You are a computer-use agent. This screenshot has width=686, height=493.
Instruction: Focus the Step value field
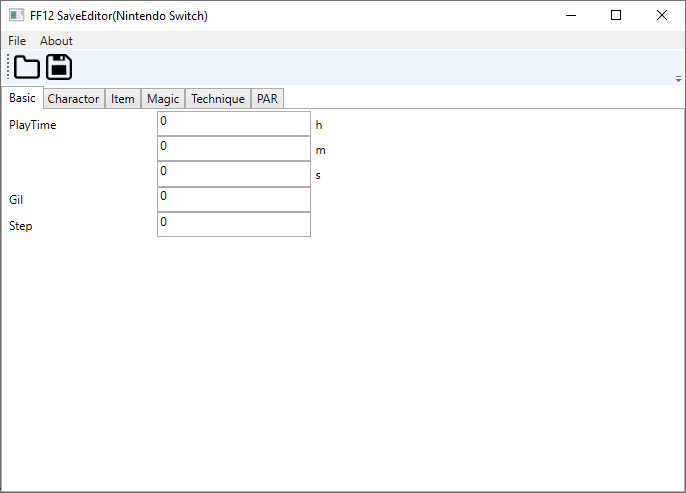click(x=234, y=224)
